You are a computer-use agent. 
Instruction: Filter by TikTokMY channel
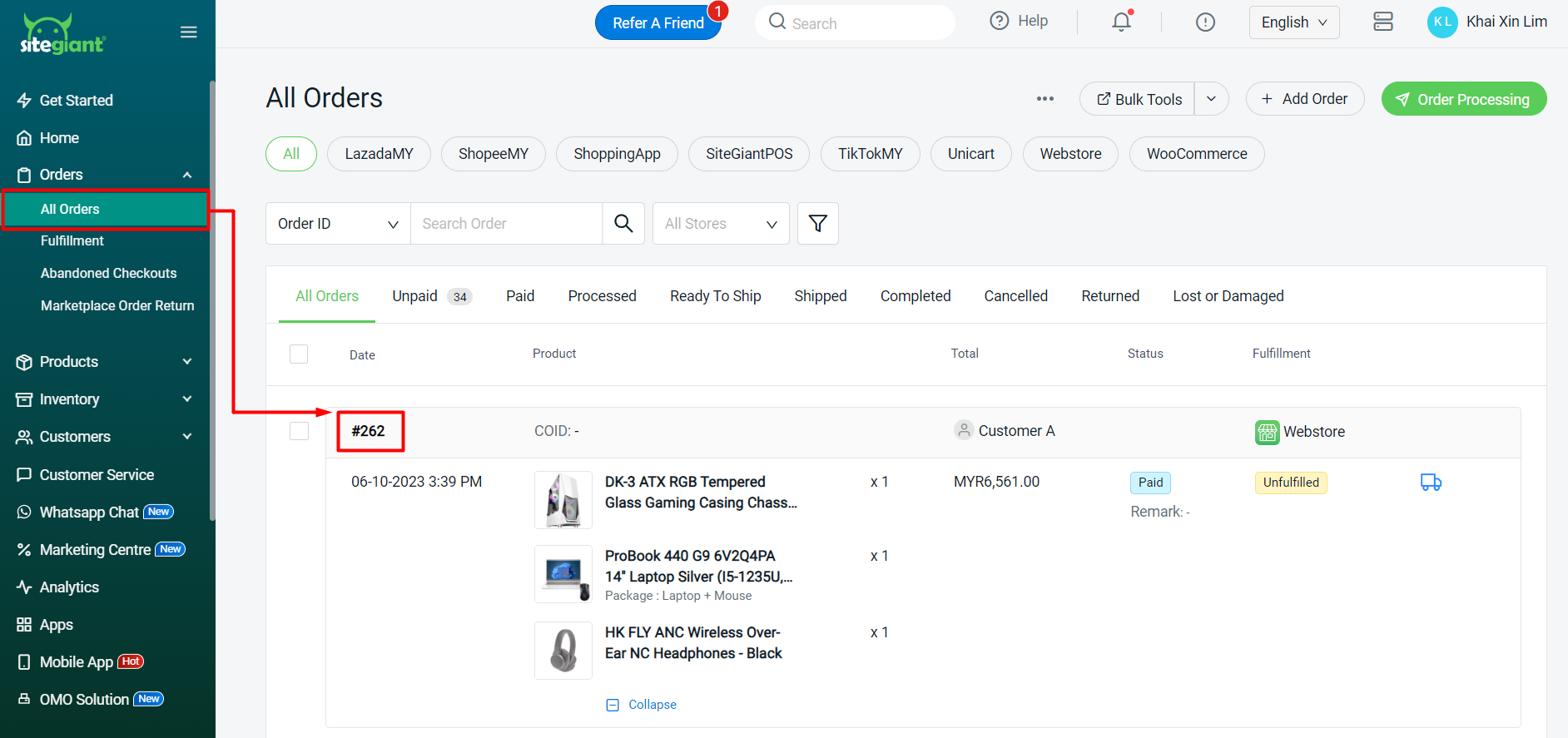tap(871, 154)
